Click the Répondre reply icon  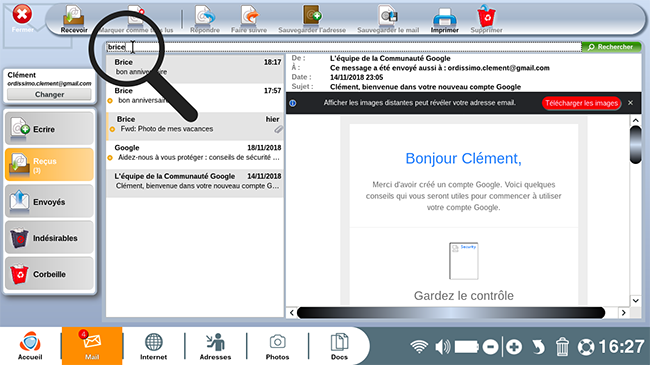(205, 19)
